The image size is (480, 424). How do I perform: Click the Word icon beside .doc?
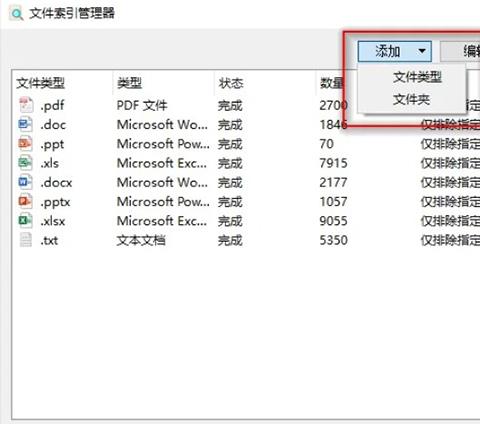pos(25,125)
